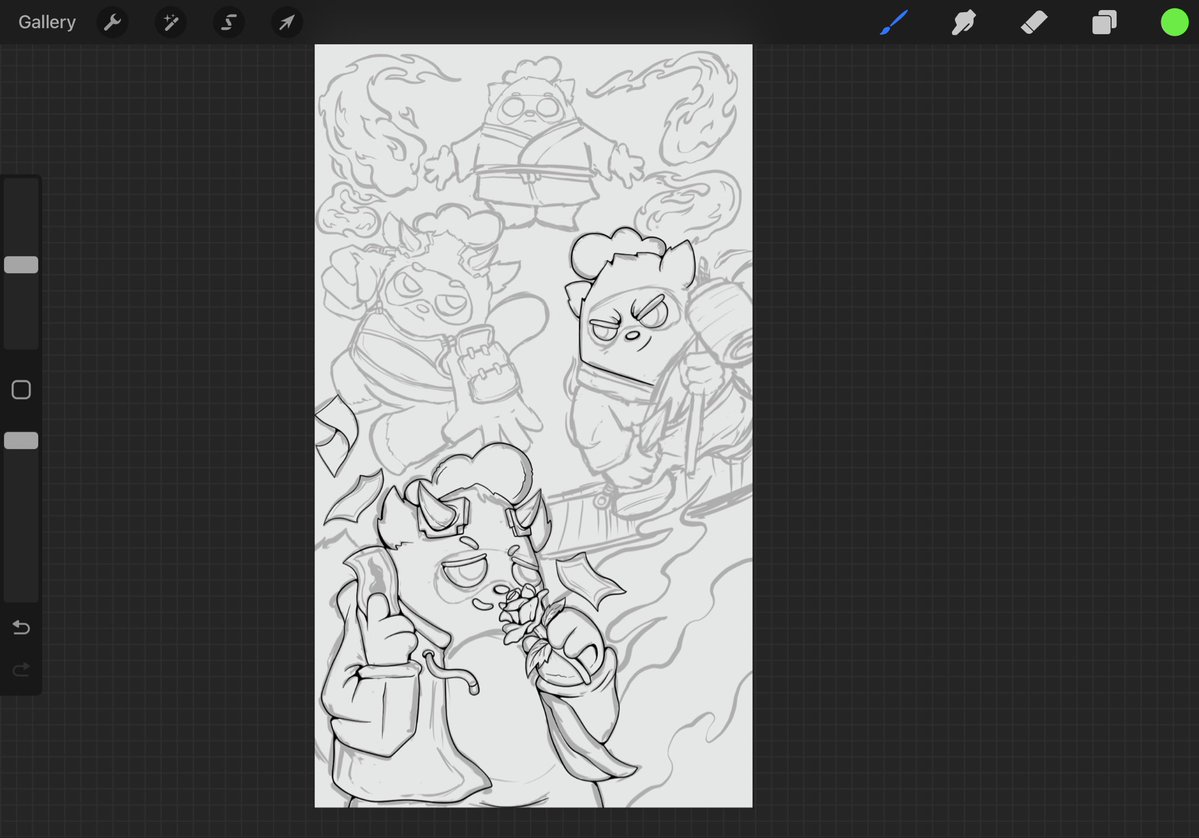Select the Eraser tool
The height and width of the screenshot is (838, 1199).
(1034, 22)
